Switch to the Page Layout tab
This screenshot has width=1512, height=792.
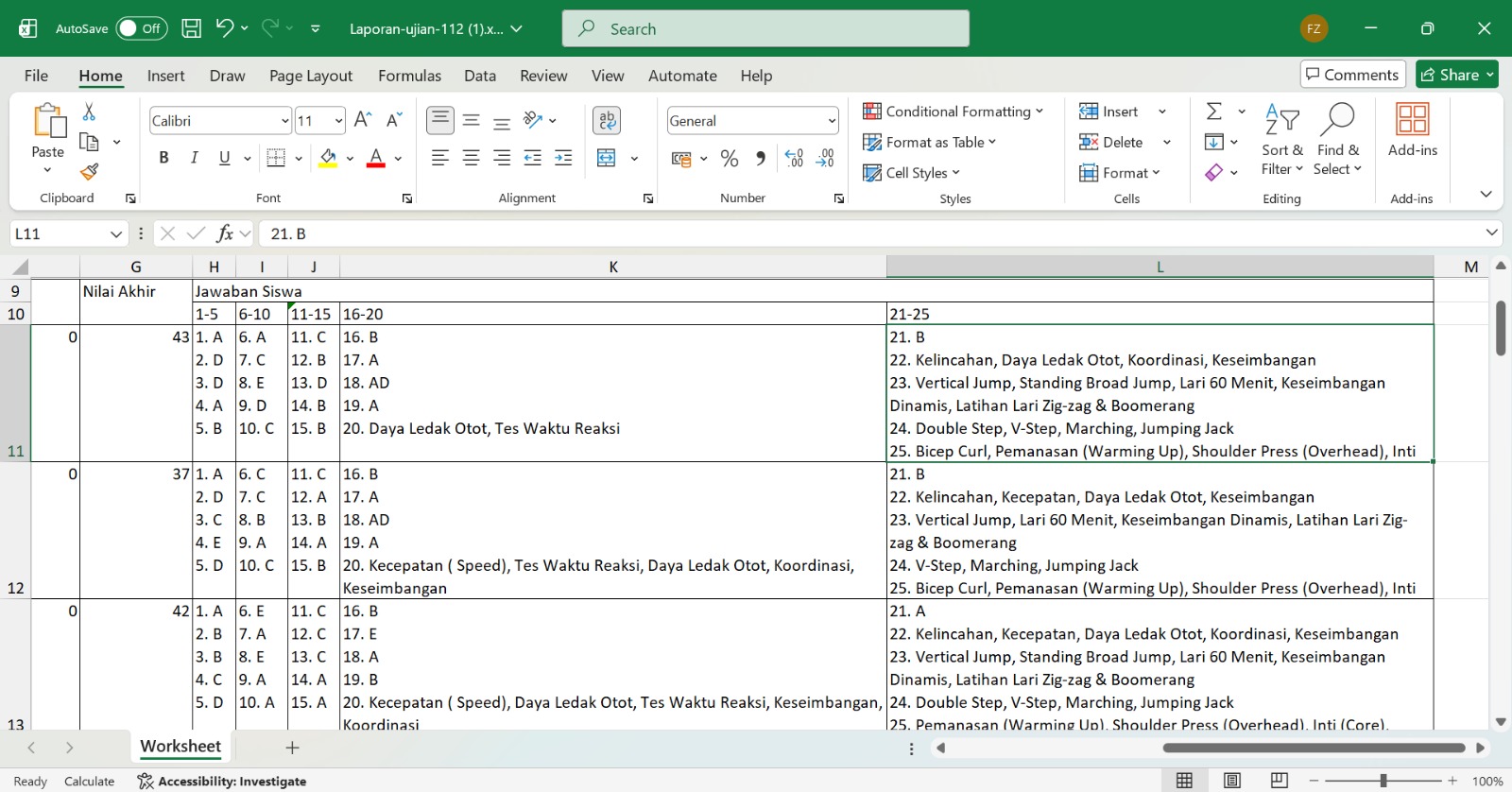(x=310, y=76)
